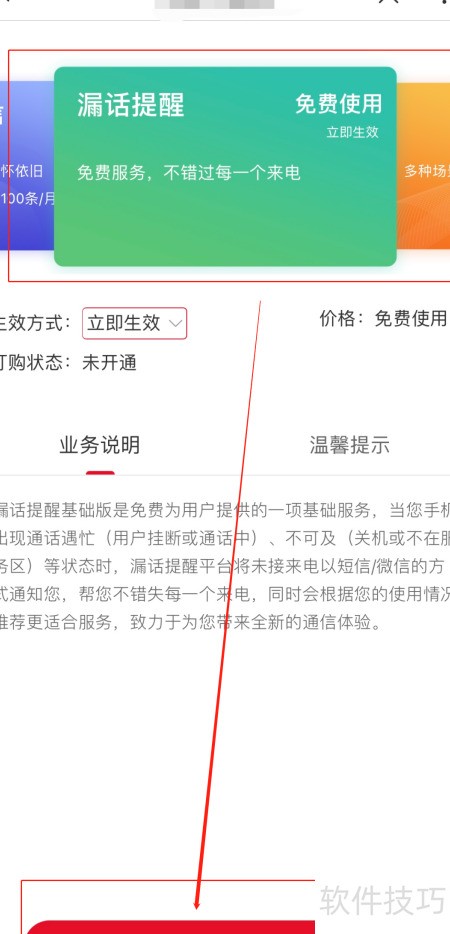Tap the back arrow in top bar

coord(7,2)
